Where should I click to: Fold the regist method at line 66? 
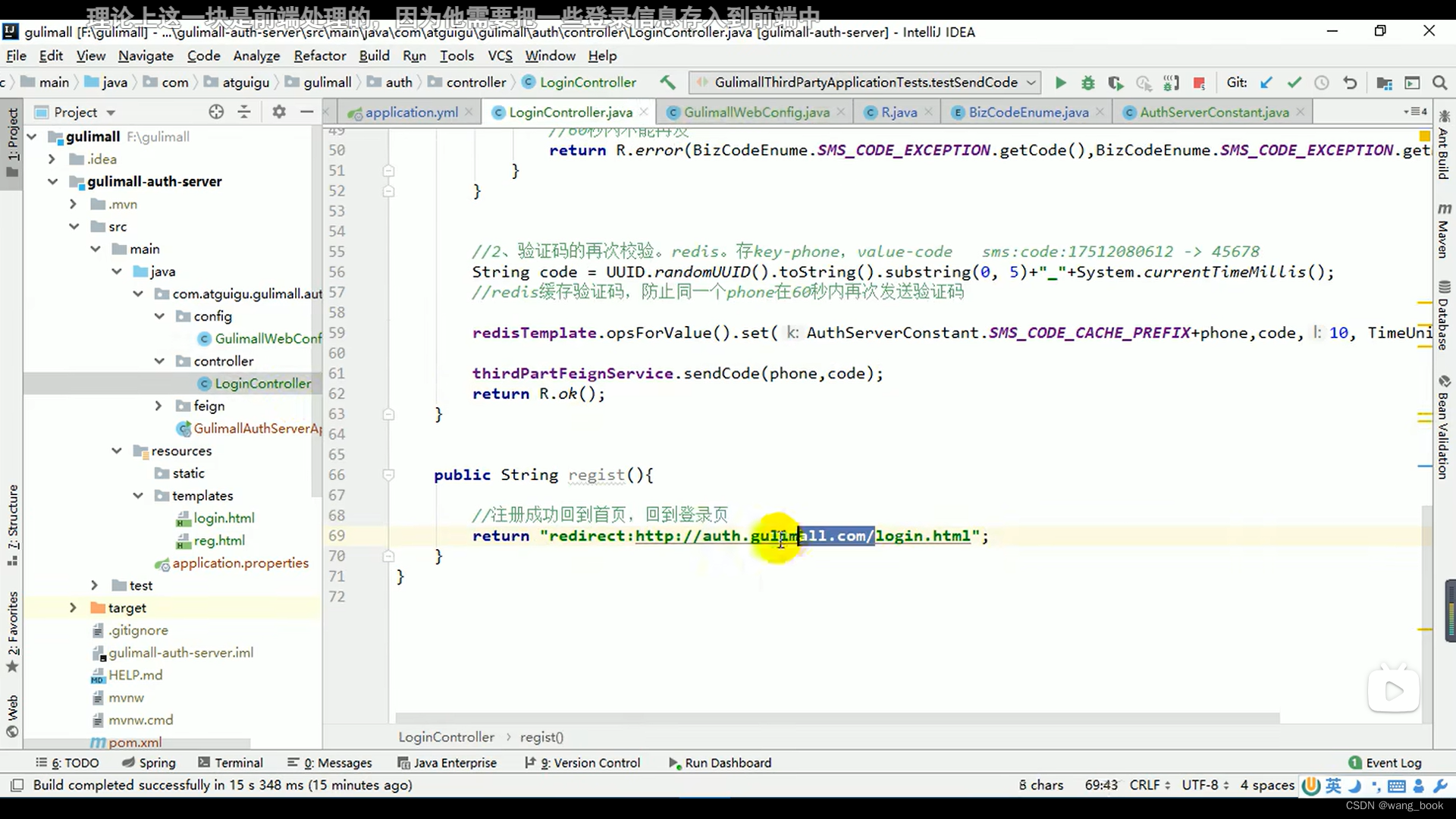tap(388, 475)
